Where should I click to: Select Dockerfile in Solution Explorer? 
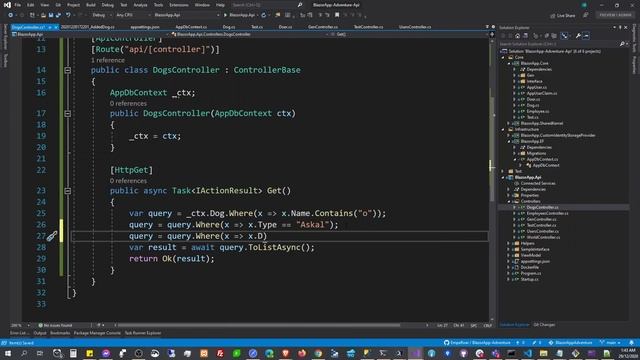point(530,267)
